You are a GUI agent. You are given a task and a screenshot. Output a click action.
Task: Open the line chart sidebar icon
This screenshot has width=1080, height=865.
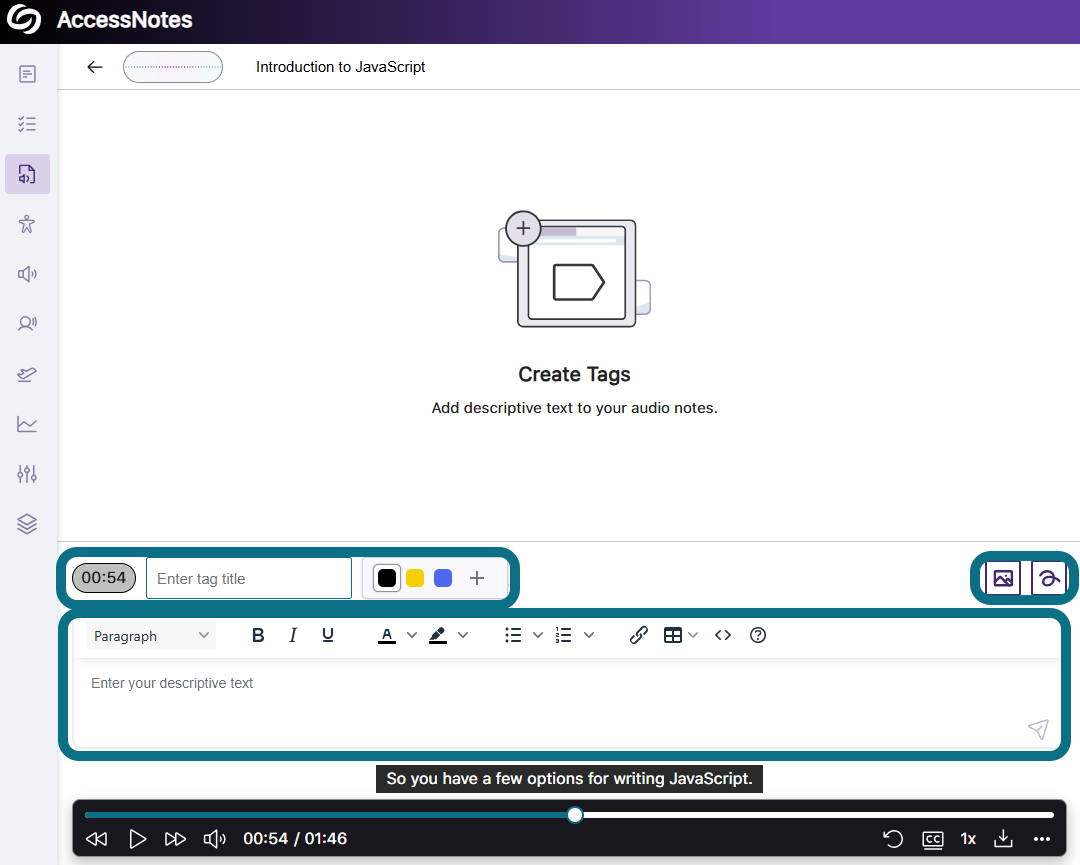[28, 424]
